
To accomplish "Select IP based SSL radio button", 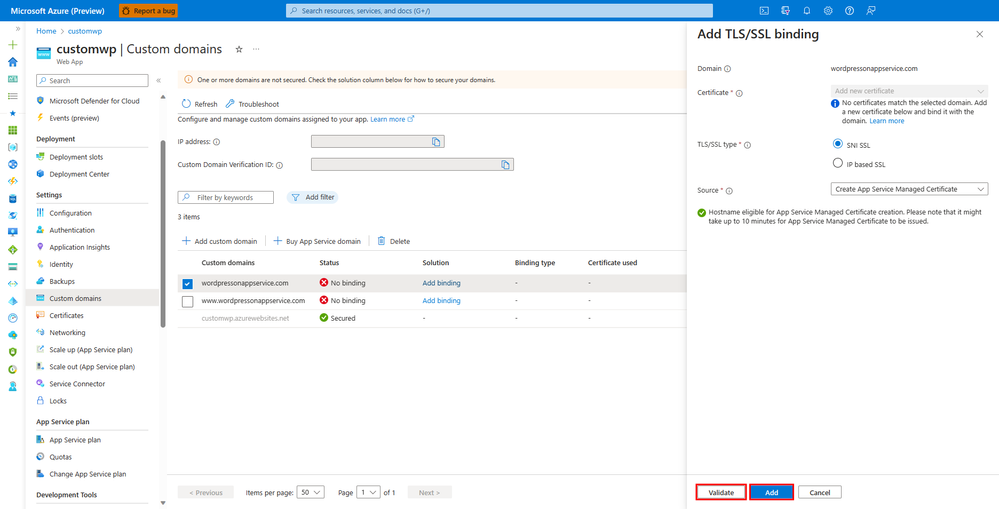I will (x=838, y=163).
